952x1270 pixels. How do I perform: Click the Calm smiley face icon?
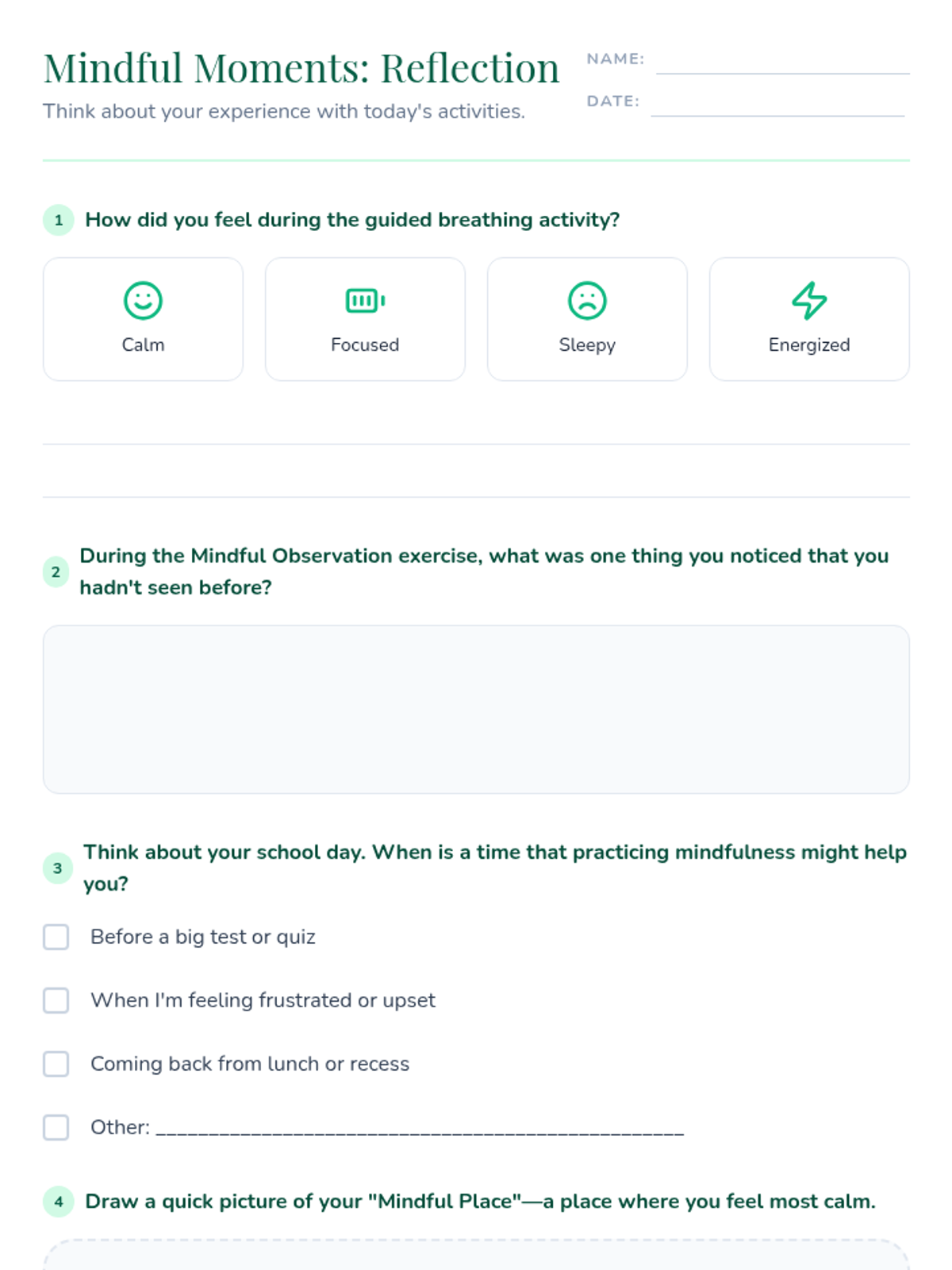pos(143,301)
